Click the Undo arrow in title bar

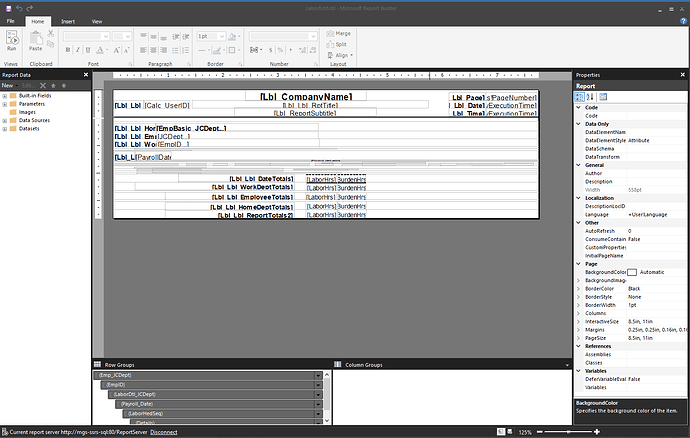[19, 8]
